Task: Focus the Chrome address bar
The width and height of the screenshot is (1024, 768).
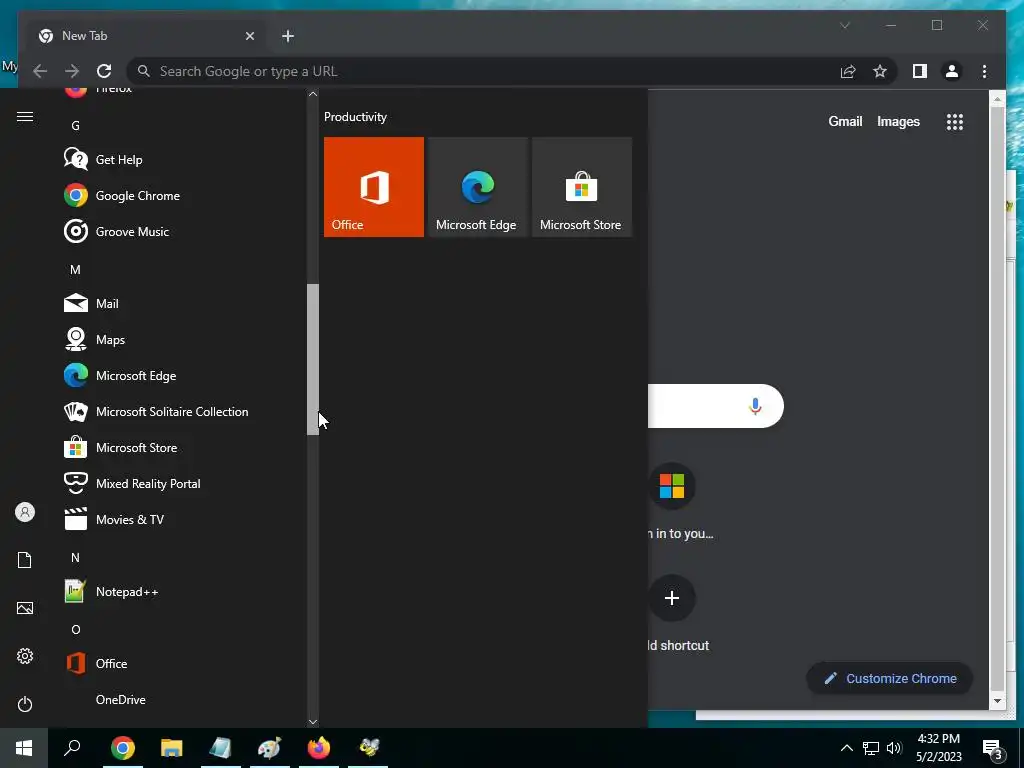Action: coord(483,71)
